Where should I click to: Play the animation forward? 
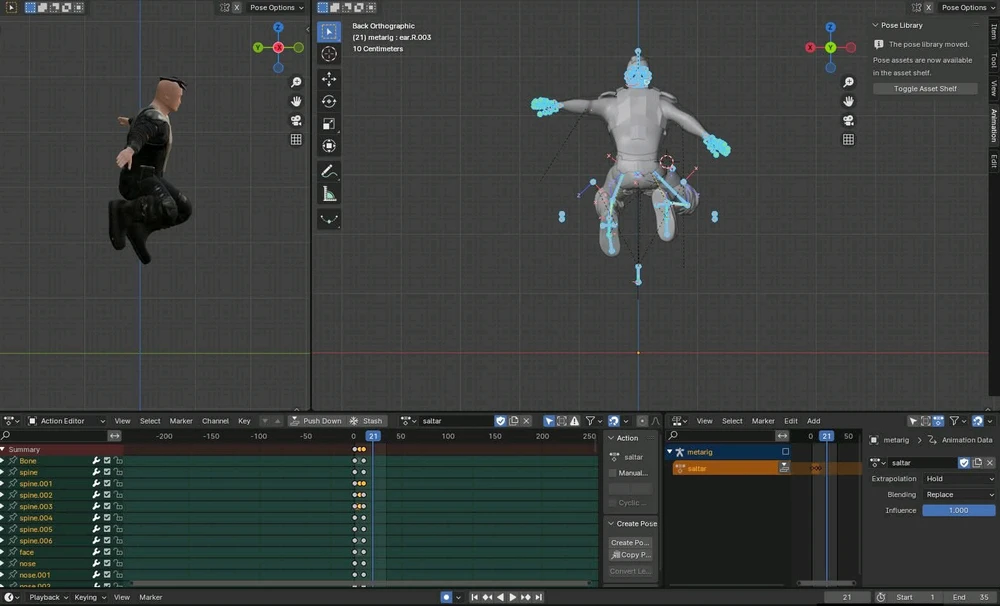512,597
